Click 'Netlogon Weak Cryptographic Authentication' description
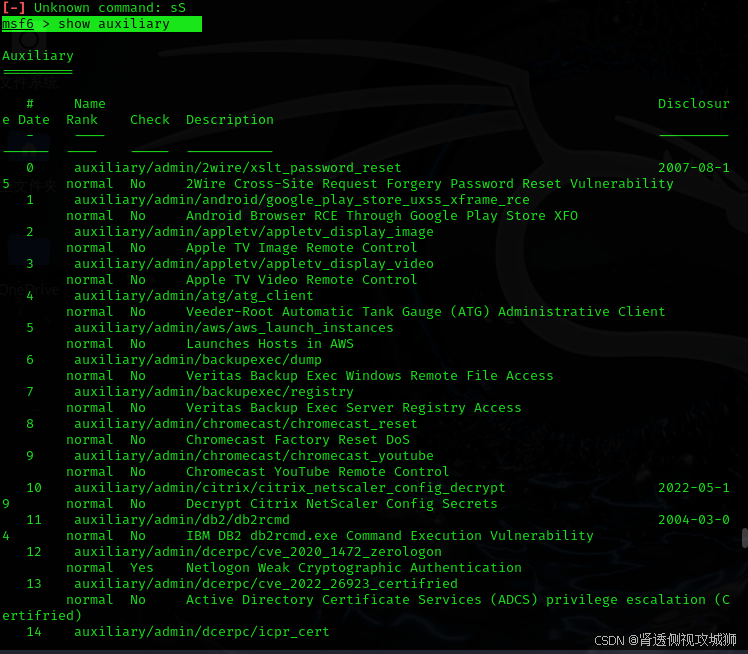This screenshot has width=748, height=654. [x=353, y=568]
